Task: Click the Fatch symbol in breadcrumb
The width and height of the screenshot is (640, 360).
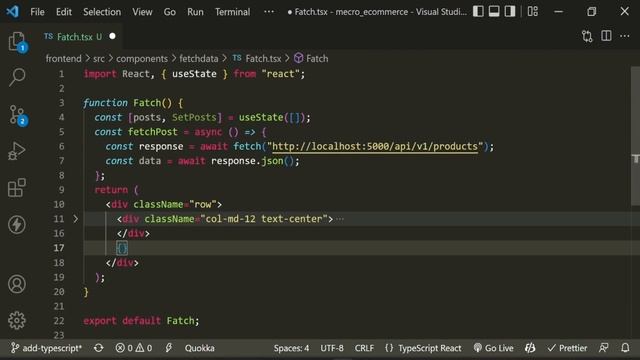Action: coord(317,59)
